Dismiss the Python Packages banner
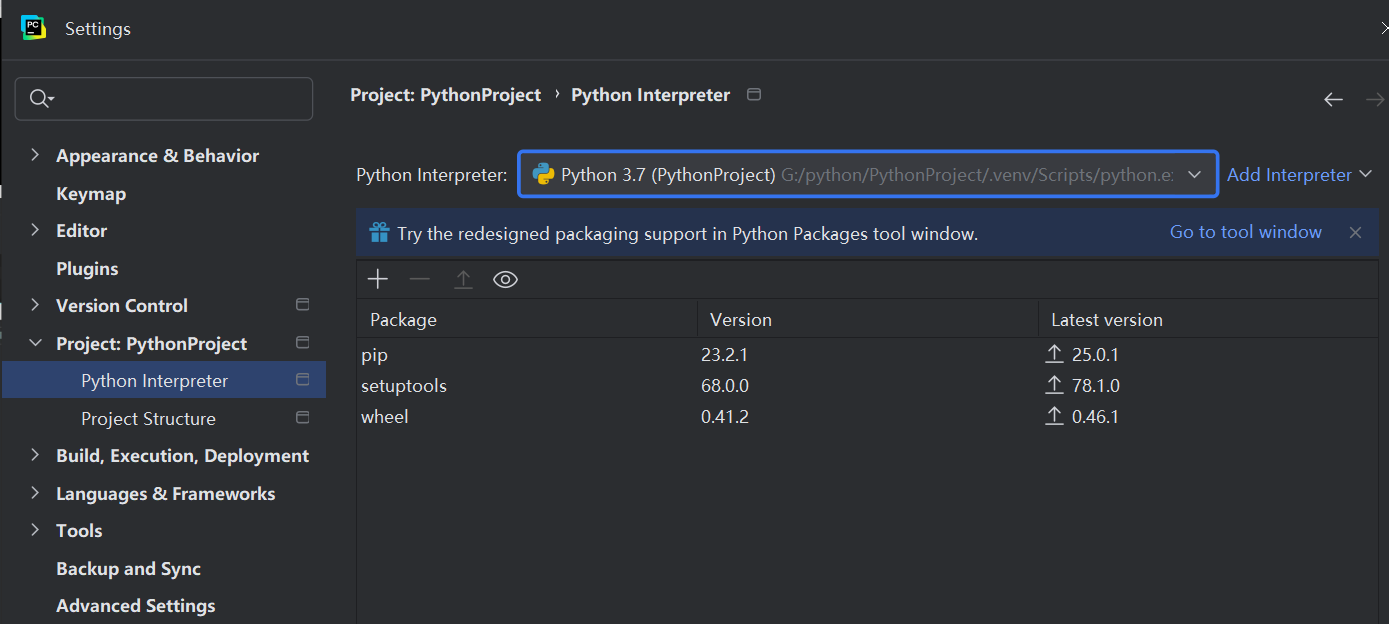The height and width of the screenshot is (624, 1389). pyautogui.click(x=1355, y=233)
